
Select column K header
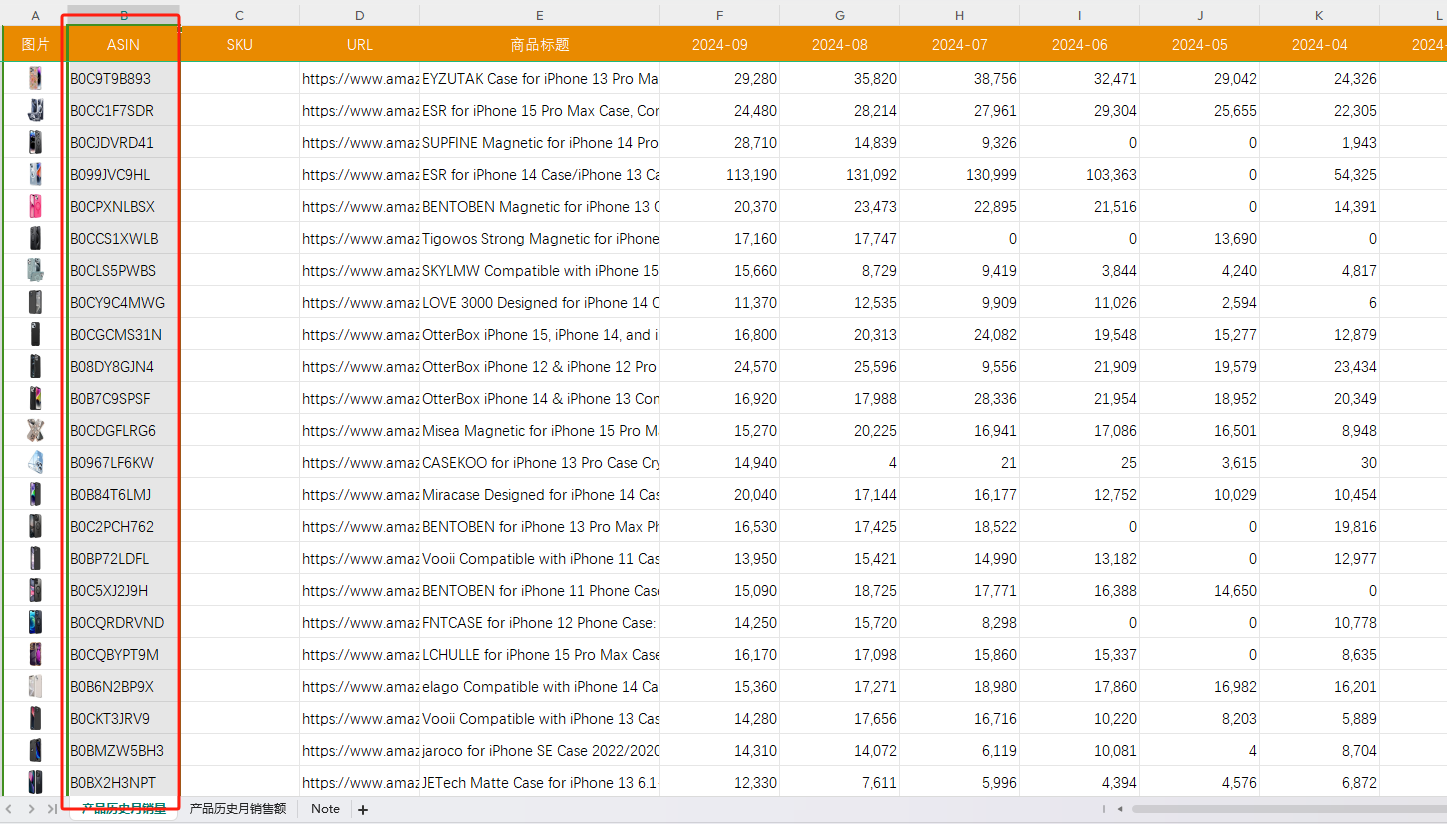coord(1319,15)
